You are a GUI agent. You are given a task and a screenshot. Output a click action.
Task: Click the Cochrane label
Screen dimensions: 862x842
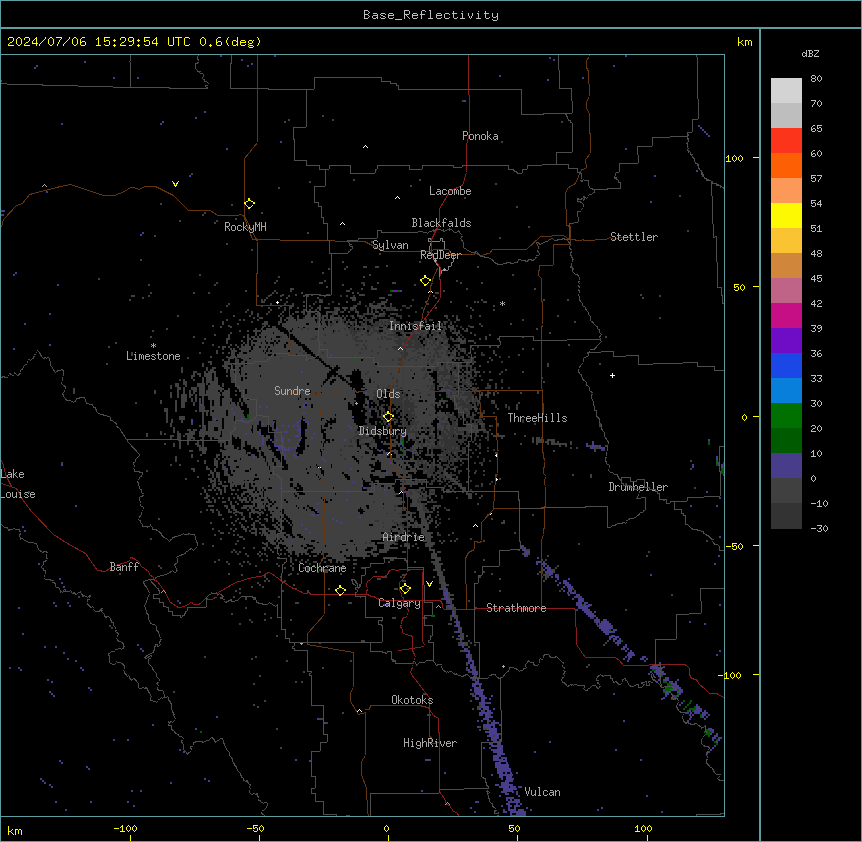tap(322, 568)
